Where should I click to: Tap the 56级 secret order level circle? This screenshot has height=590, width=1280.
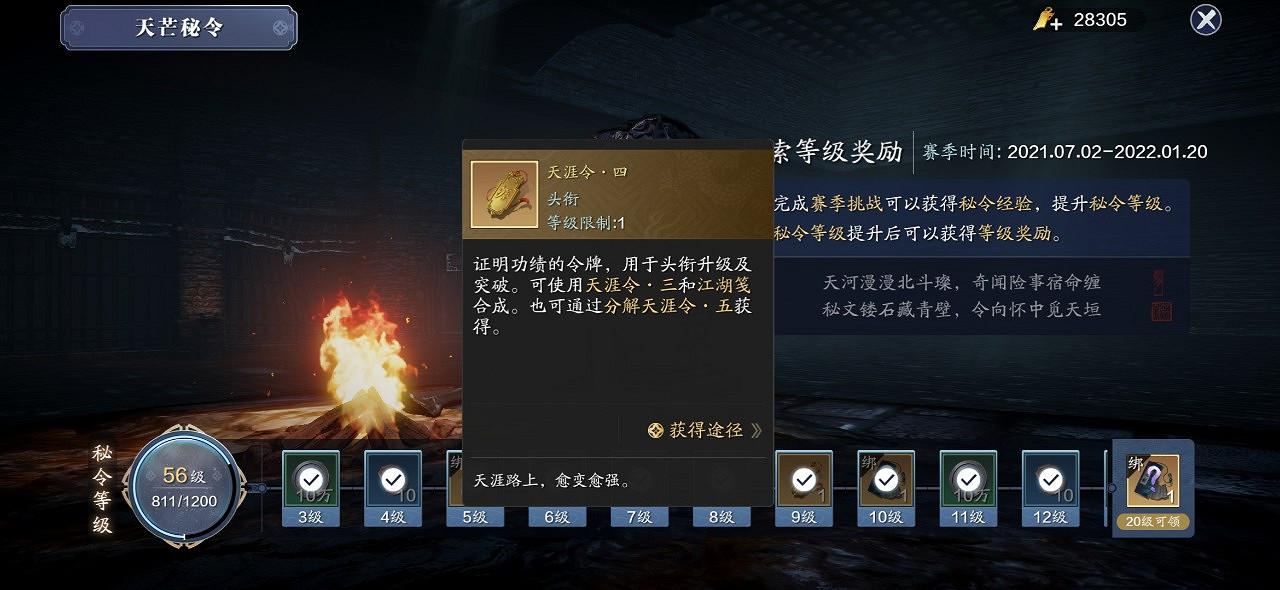click(185, 487)
